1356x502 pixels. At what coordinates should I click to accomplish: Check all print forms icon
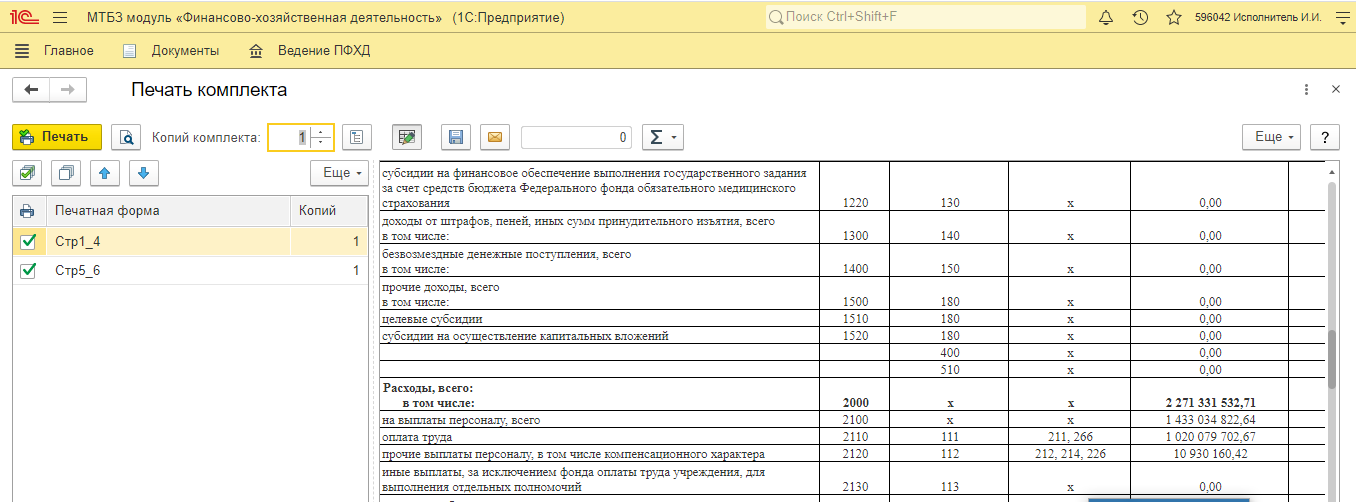pyautogui.click(x=27, y=174)
